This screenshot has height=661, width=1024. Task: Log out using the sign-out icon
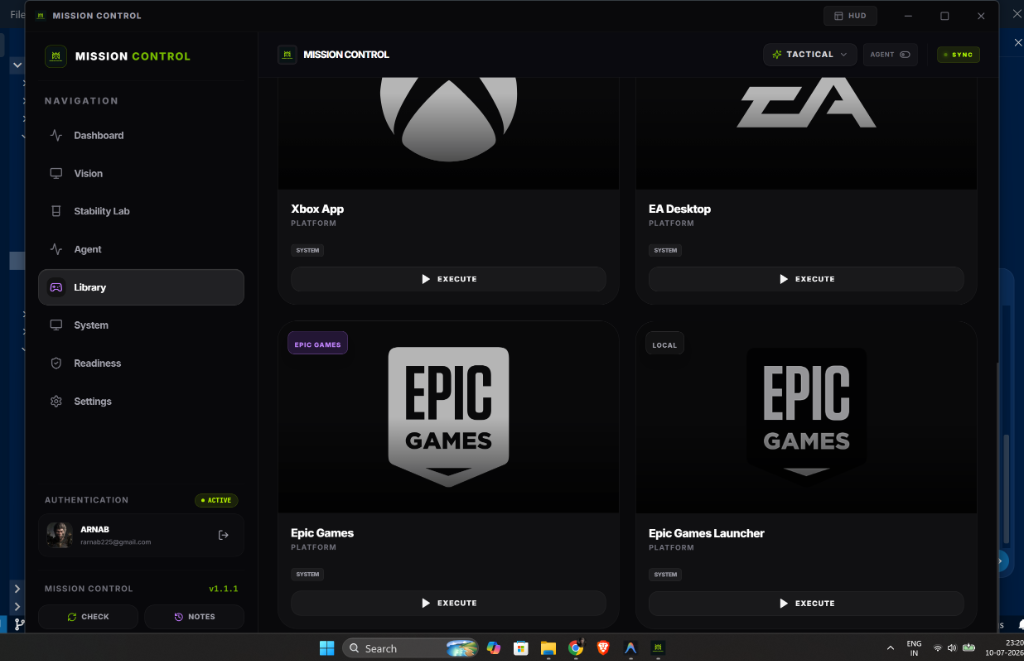click(x=223, y=535)
